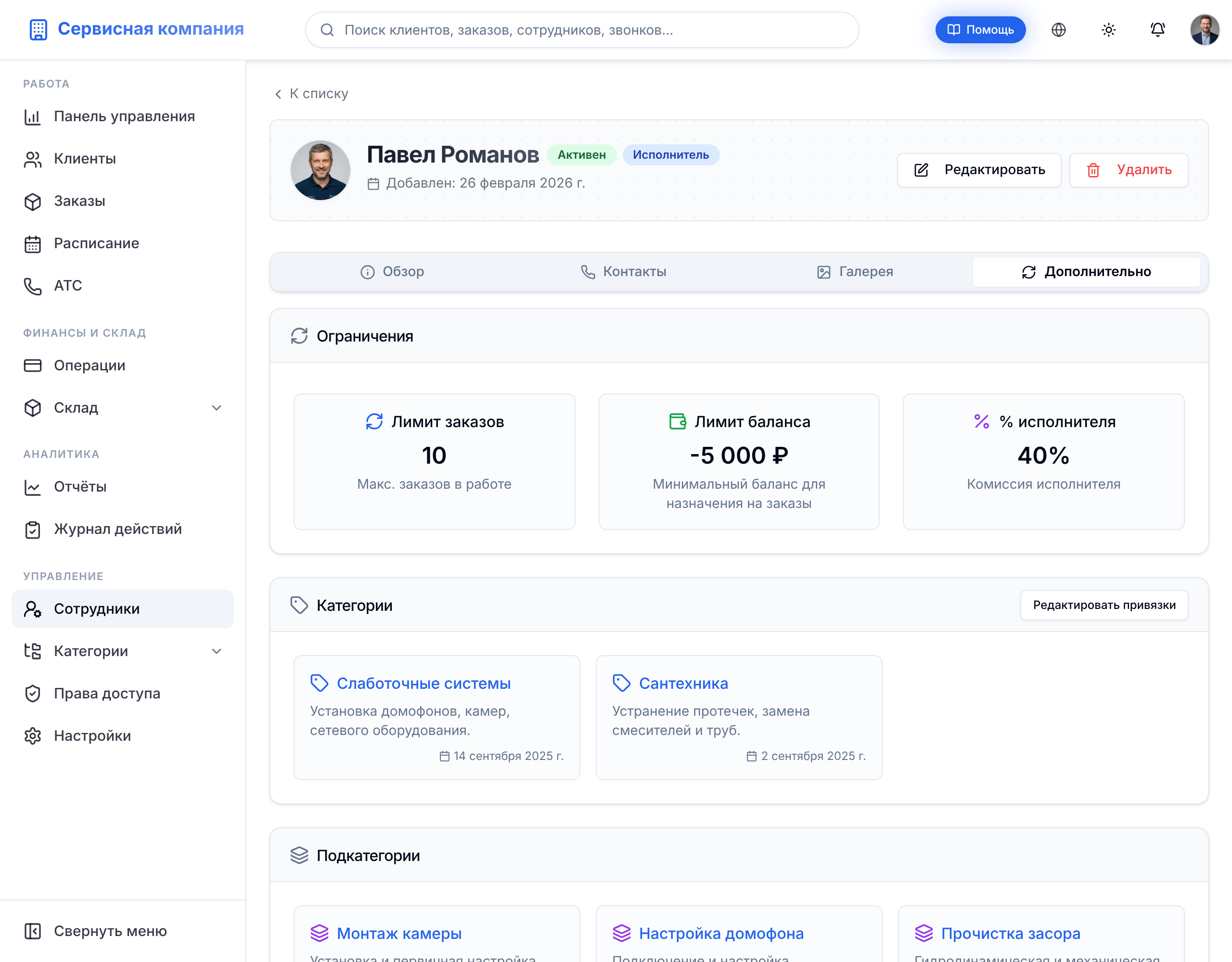Open АТС telephony section

pyautogui.click(x=123, y=286)
